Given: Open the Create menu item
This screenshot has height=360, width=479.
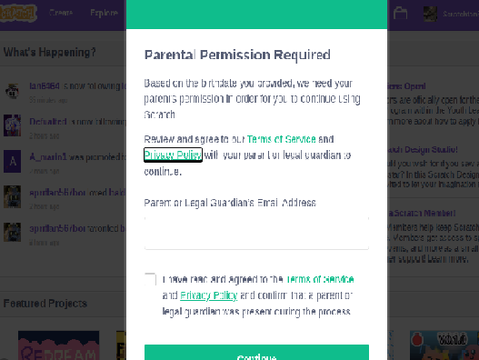Looking at the screenshot, I should pos(61,13).
